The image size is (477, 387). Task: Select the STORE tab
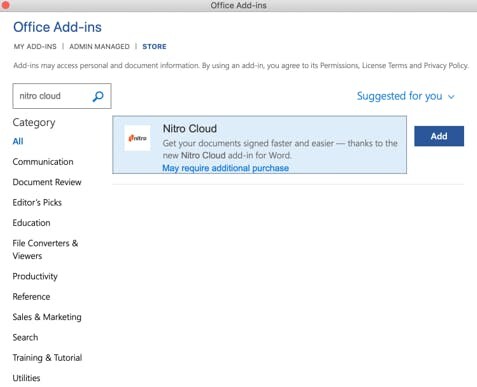tap(154, 46)
